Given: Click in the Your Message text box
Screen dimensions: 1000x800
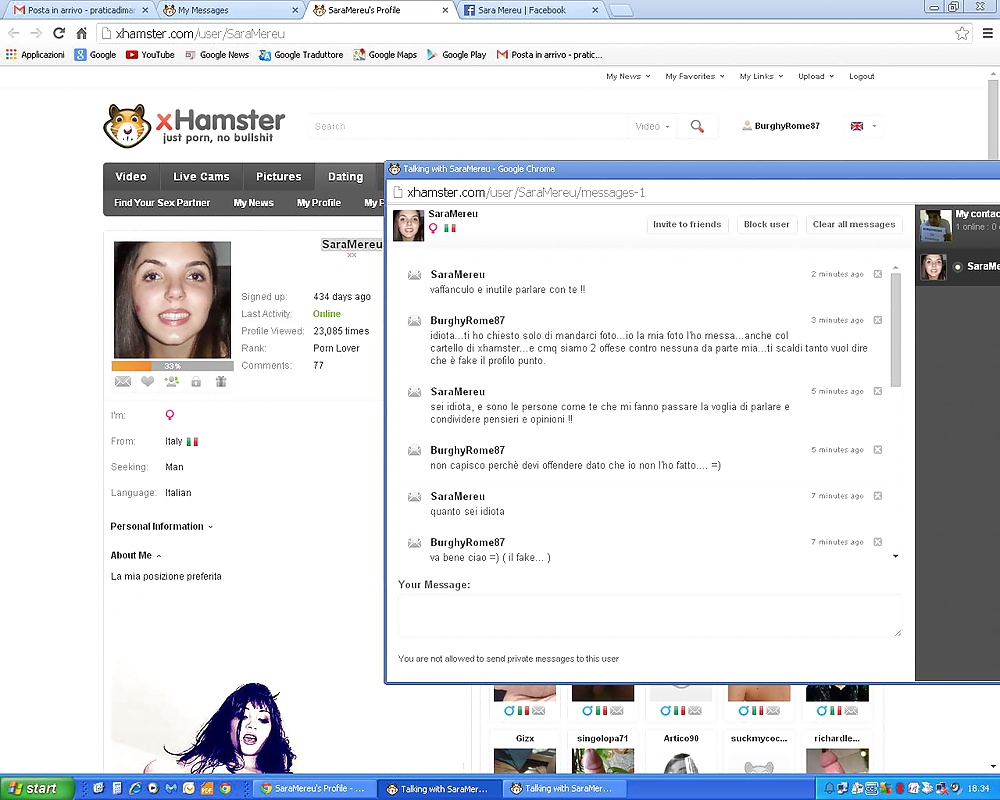Looking at the screenshot, I should (x=649, y=615).
